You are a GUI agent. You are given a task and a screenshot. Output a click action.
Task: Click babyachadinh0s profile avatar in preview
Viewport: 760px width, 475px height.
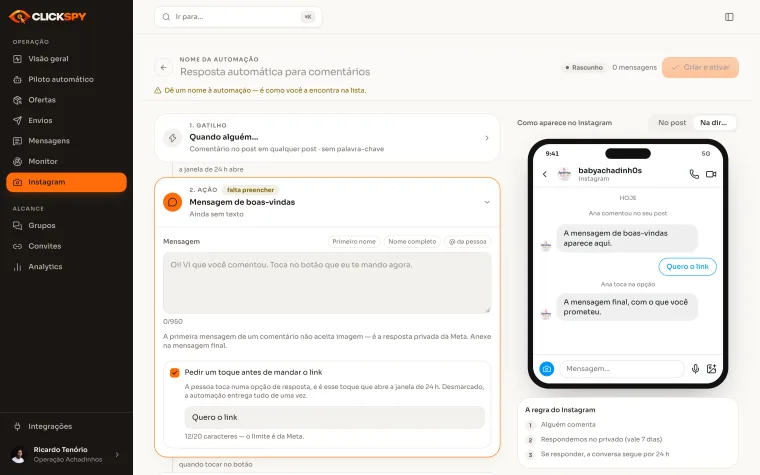click(564, 174)
